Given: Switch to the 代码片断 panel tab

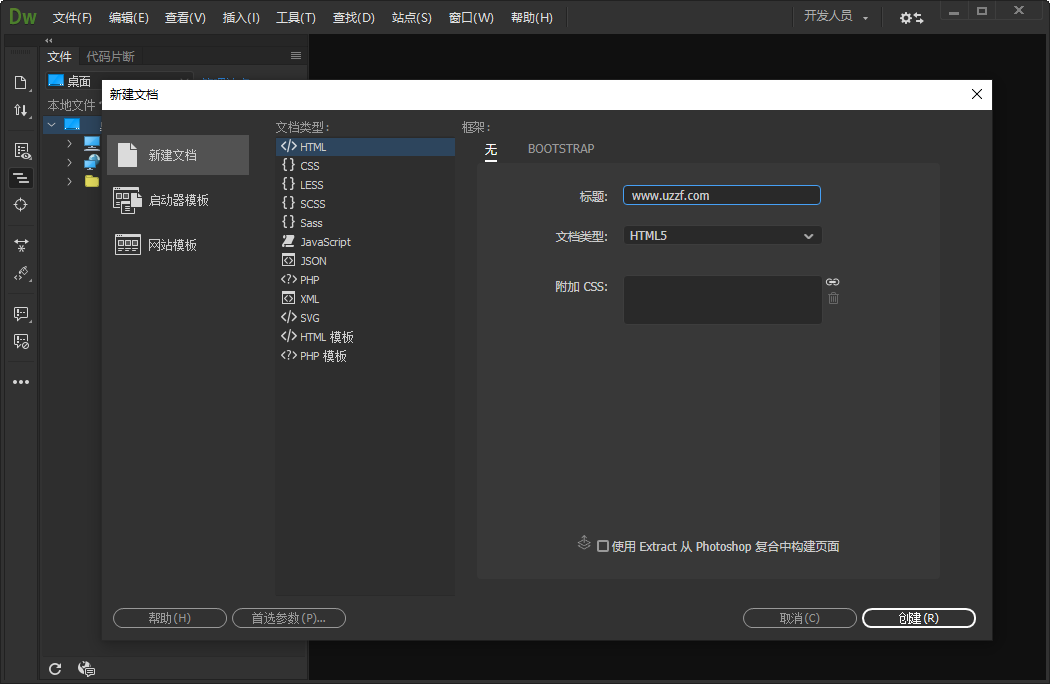Looking at the screenshot, I should tap(110, 56).
